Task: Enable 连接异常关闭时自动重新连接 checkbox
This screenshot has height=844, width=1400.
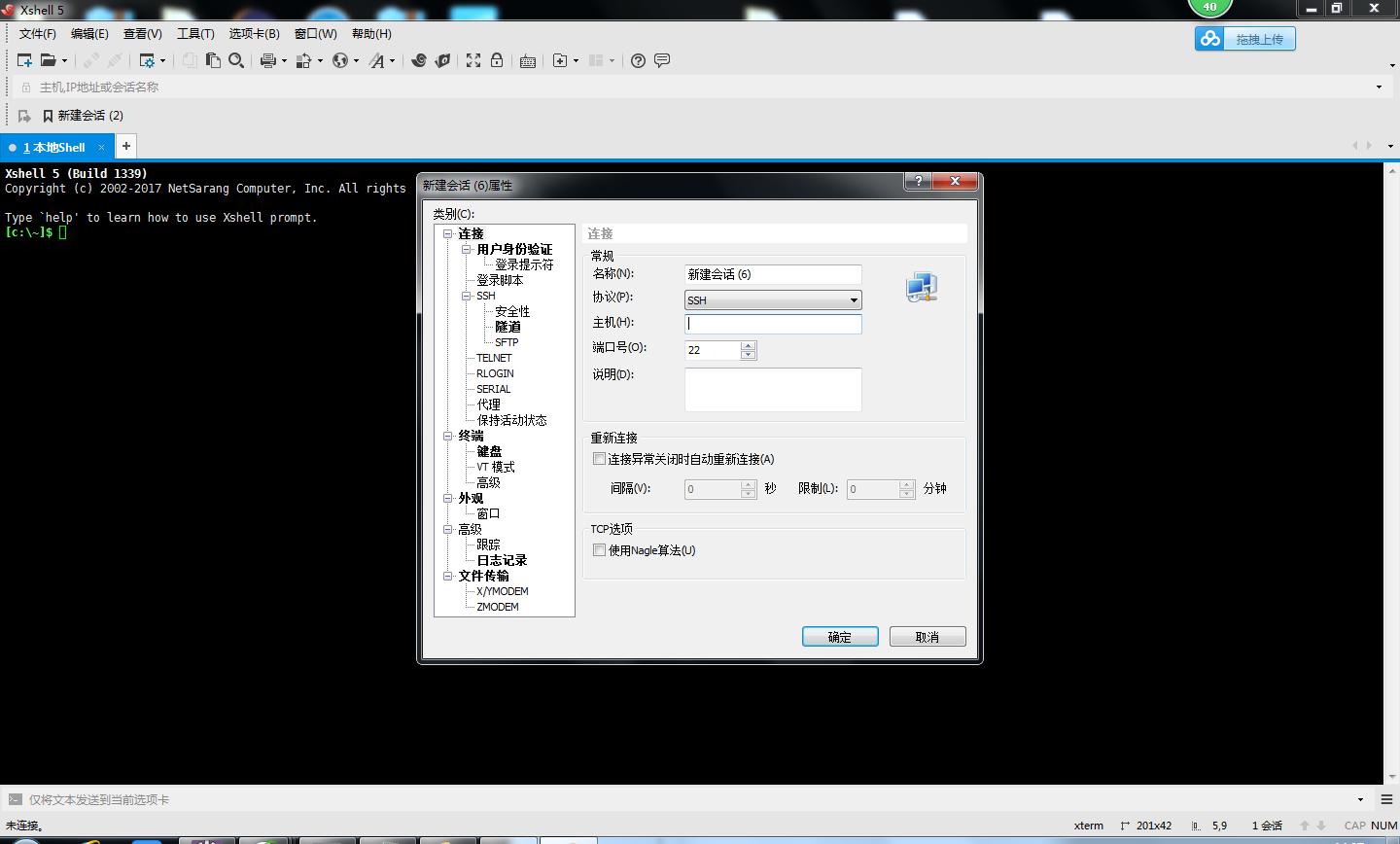Action: [599, 459]
